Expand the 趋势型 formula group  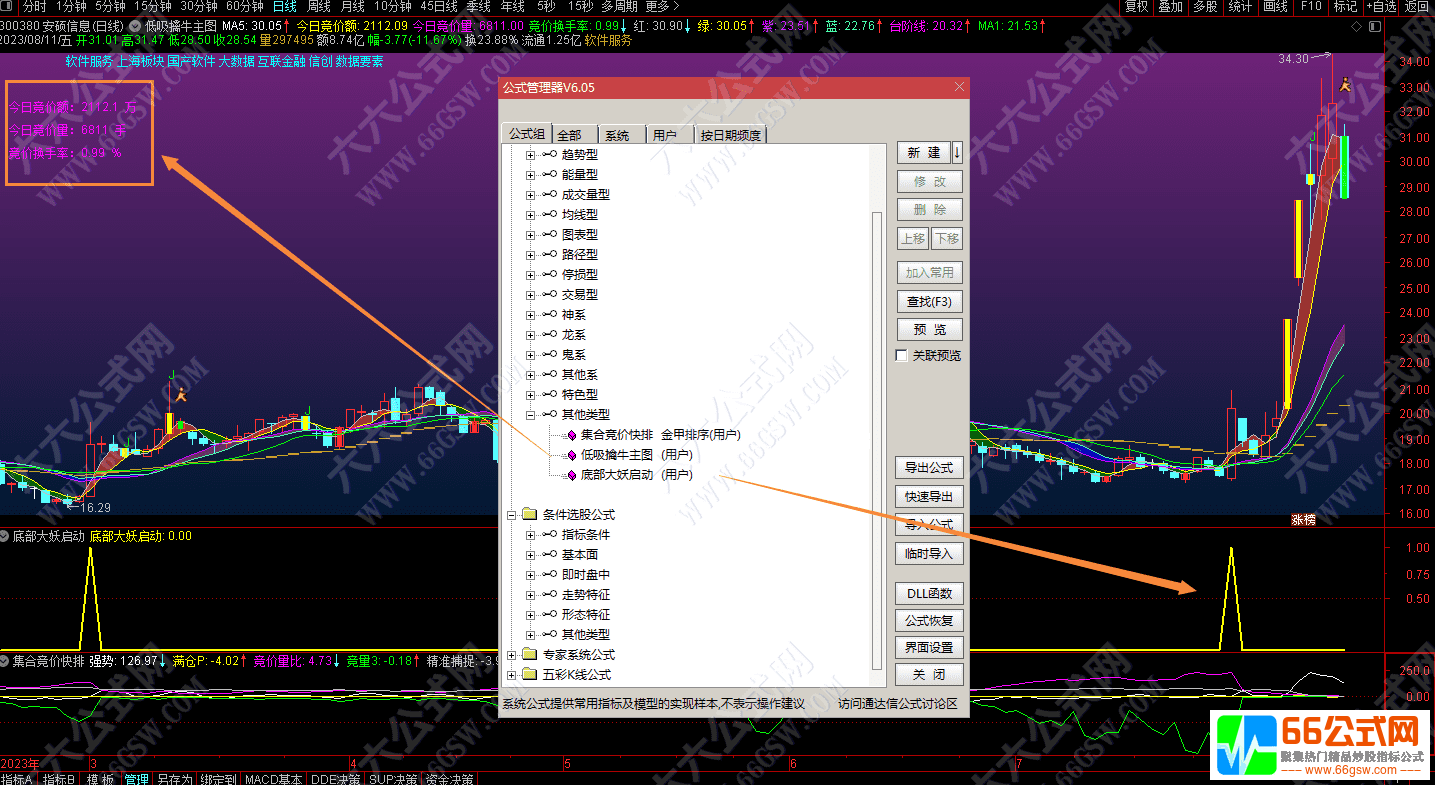pos(530,155)
